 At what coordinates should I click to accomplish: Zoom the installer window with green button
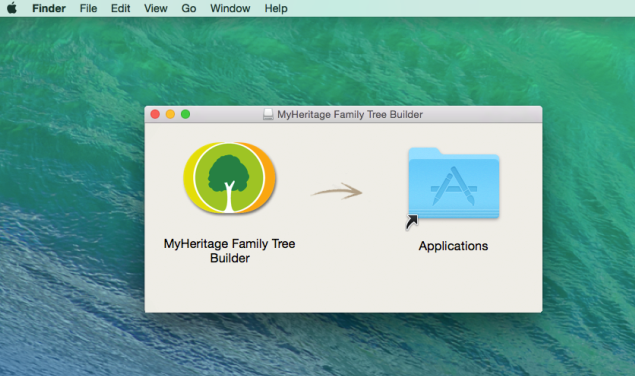point(185,114)
